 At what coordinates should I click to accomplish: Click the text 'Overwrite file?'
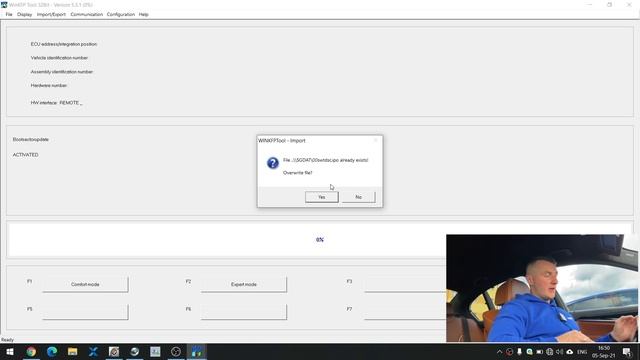(x=298, y=173)
